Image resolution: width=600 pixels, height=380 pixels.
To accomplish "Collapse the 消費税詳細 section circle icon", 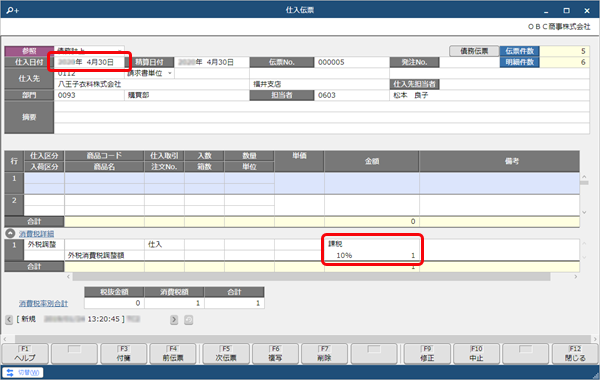I will (x=10, y=233).
